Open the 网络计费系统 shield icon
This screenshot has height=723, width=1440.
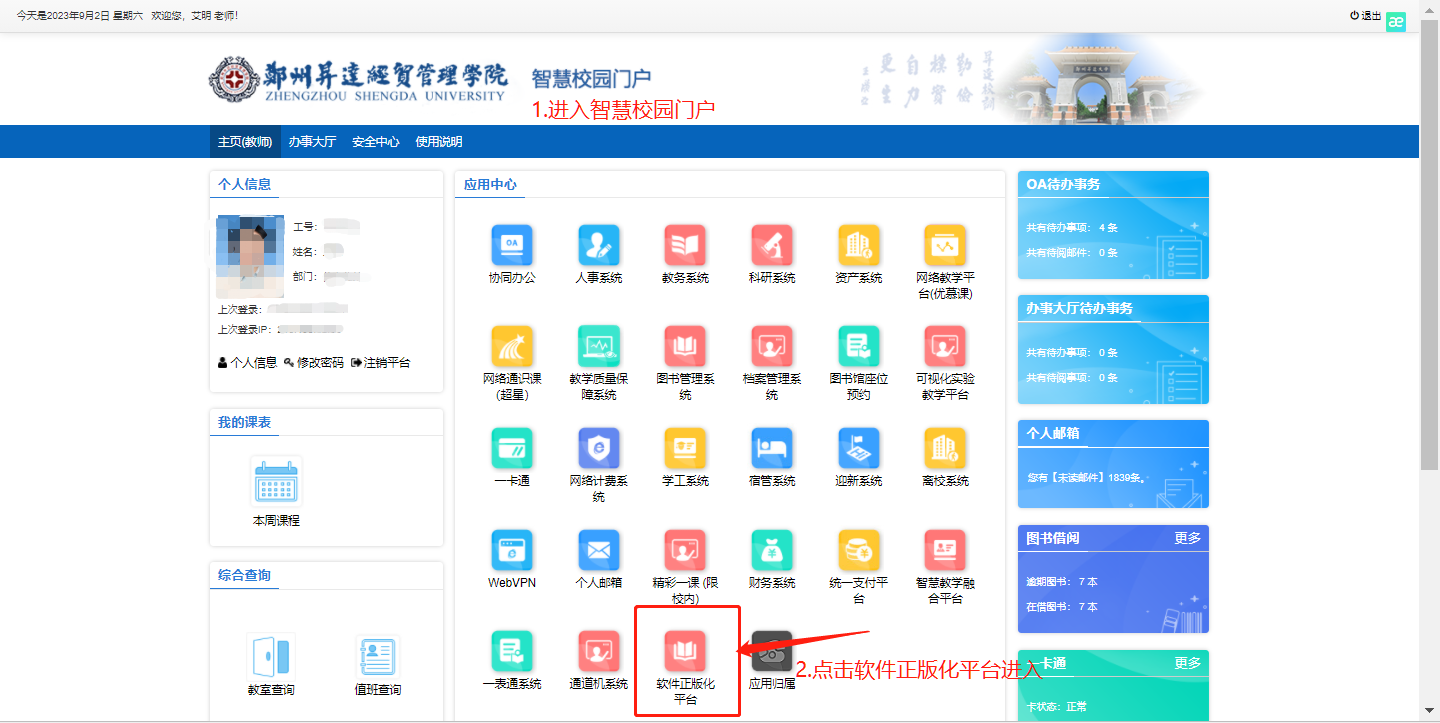[598, 448]
